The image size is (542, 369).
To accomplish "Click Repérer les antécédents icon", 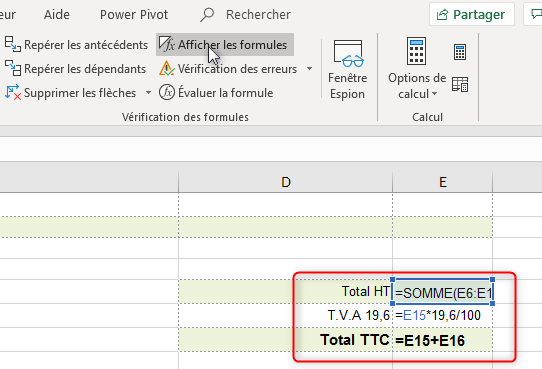I will click(13, 45).
